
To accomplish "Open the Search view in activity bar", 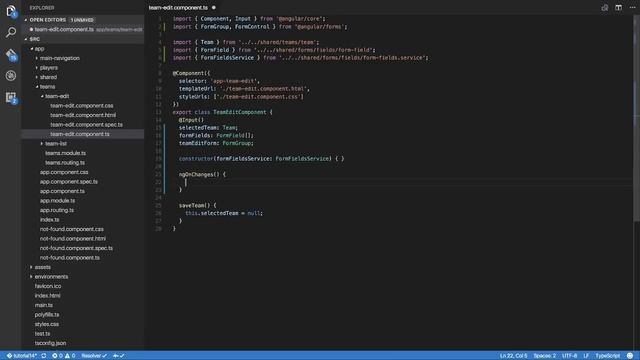I will click(x=11, y=32).
